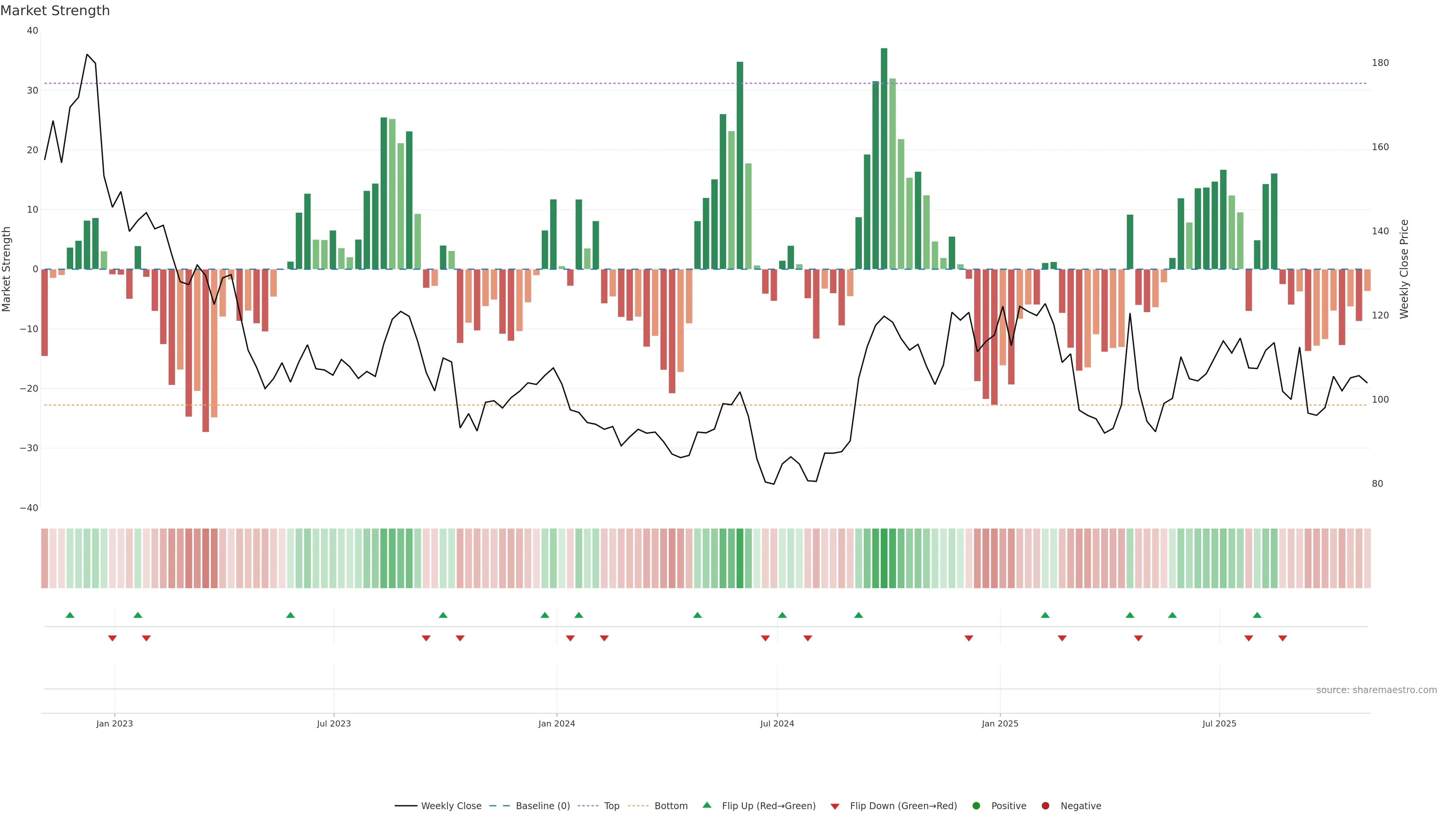Click Flip Down red triangle legend icon
This screenshot has height=819, width=1456.
coord(835,806)
